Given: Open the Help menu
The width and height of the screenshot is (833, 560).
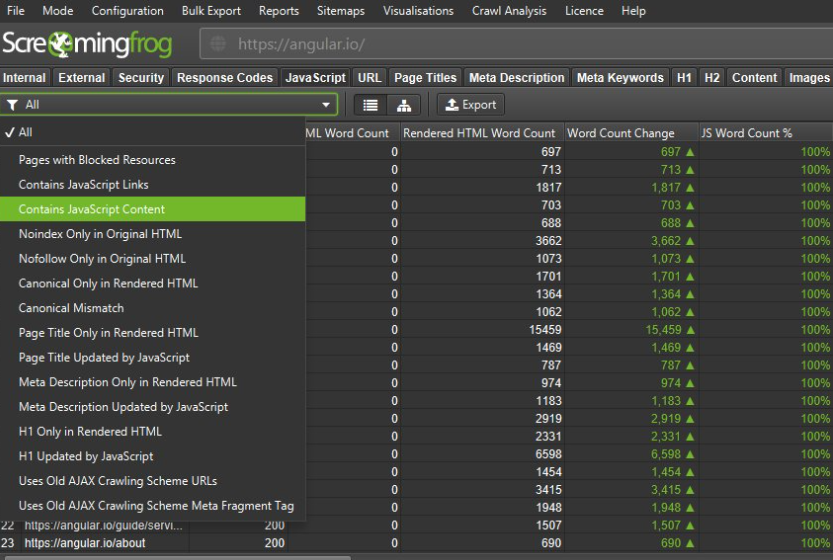Looking at the screenshot, I should point(633,11).
